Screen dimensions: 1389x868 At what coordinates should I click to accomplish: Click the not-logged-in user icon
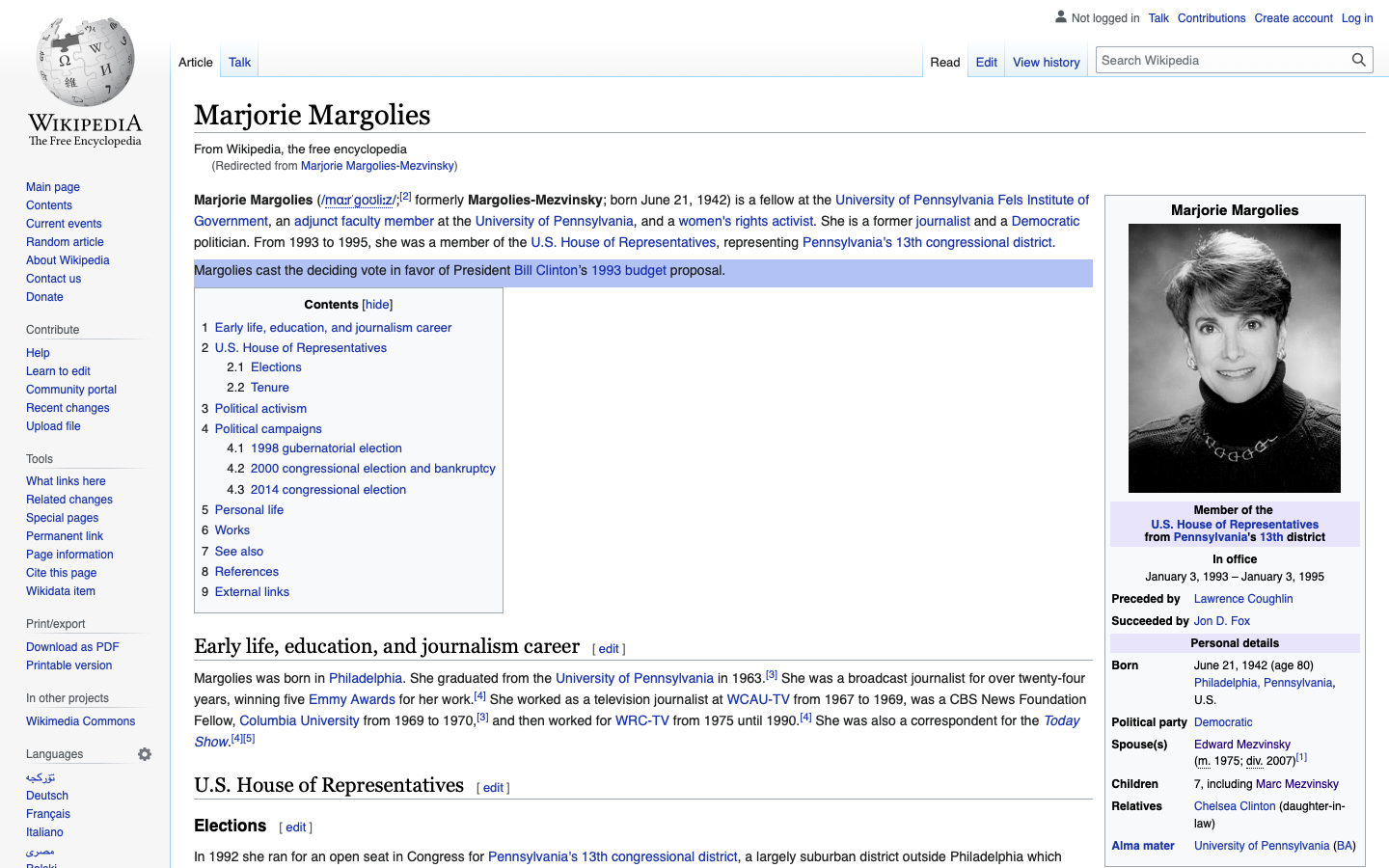pyautogui.click(x=1061, y=17)
